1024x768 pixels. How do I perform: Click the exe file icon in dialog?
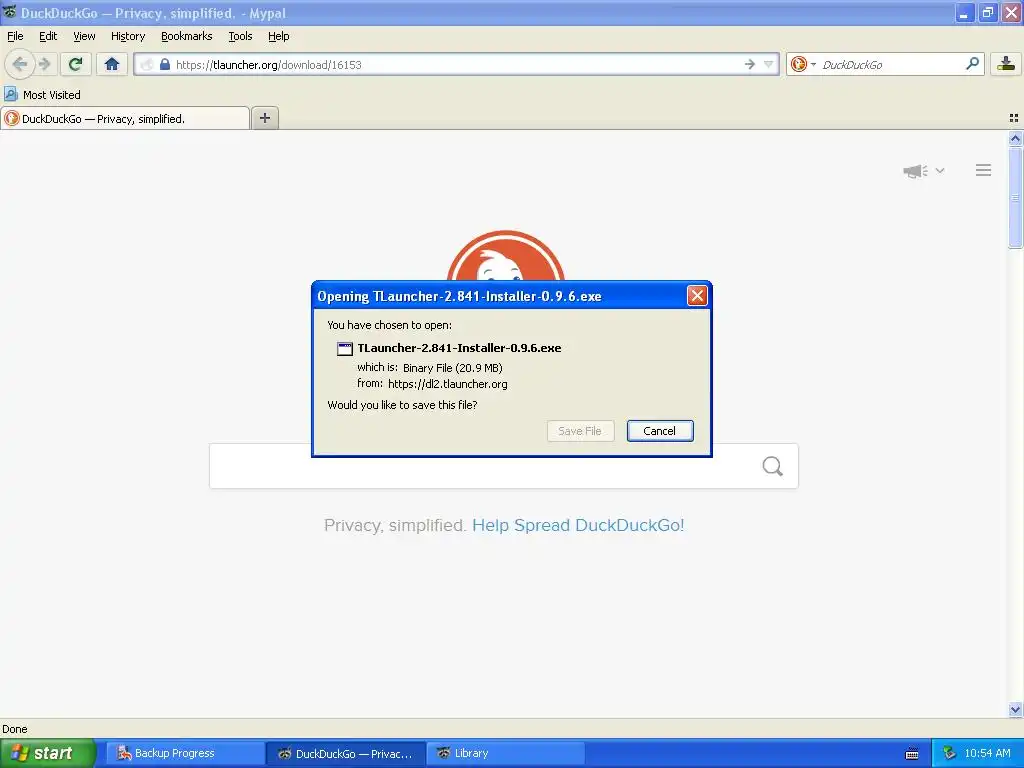click(344, 349)
